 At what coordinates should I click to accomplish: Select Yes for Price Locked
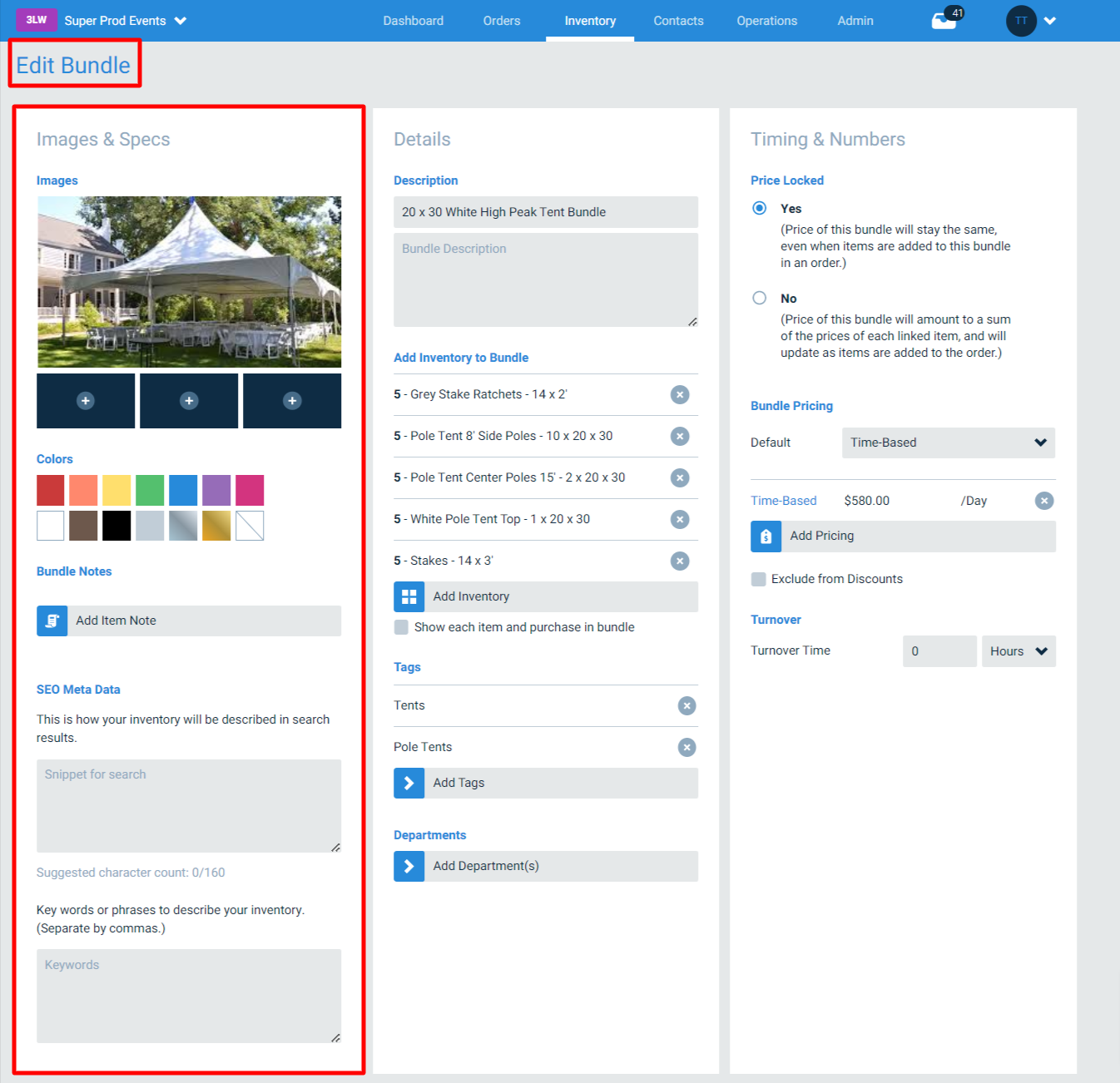click(x=759, y=208)
